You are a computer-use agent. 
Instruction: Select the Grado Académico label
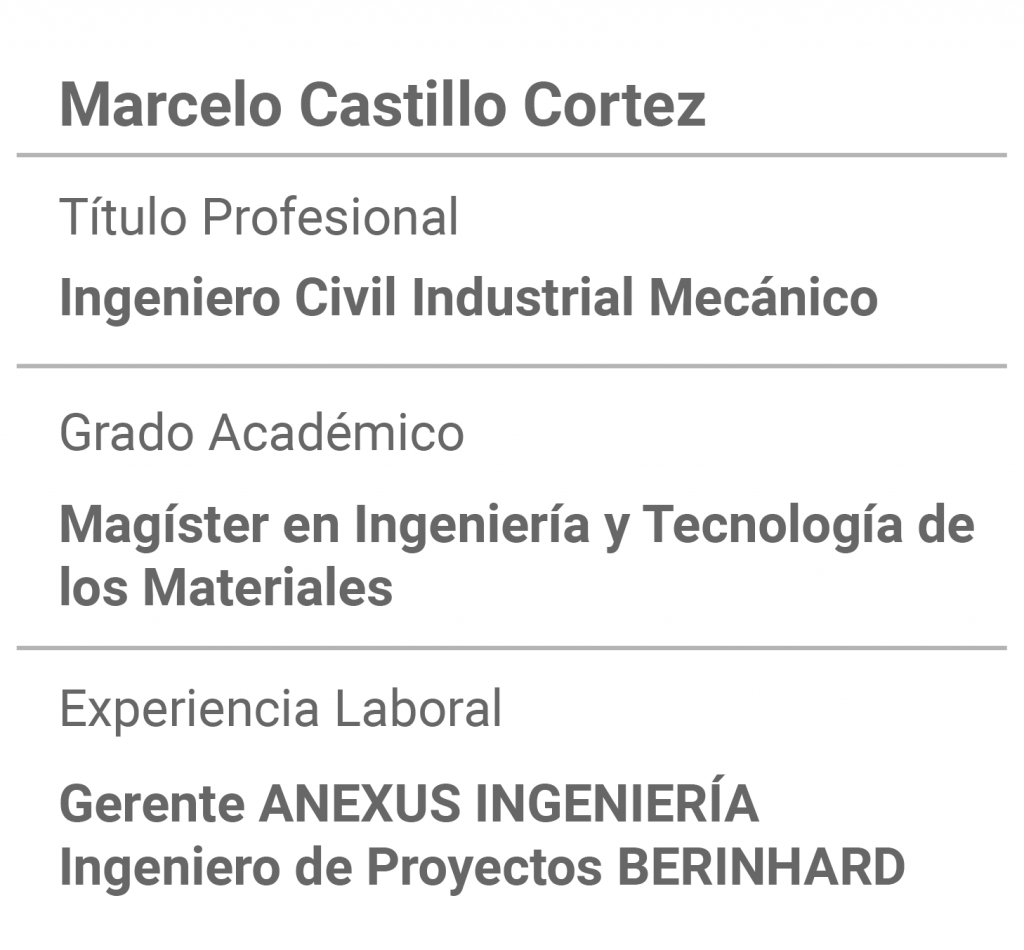tap(262, 432)
